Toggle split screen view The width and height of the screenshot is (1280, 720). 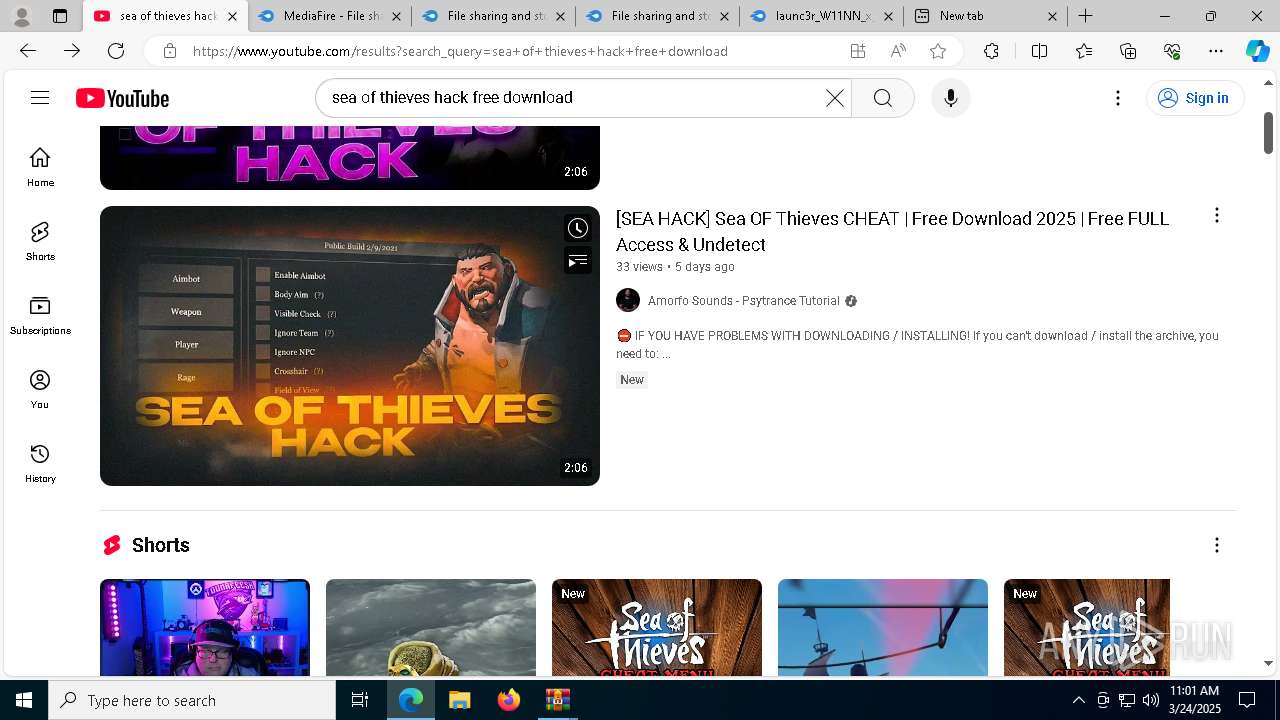click(1039, 51)
